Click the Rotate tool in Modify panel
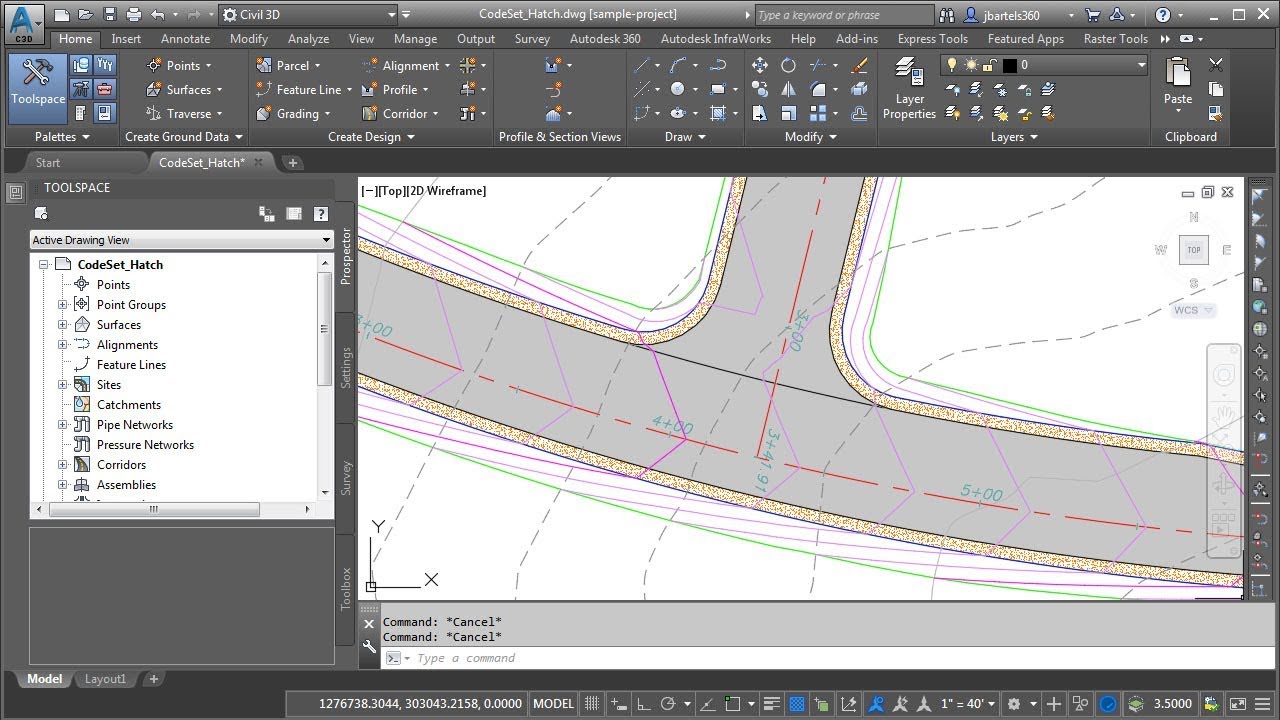This screenshot has height=720, width=1280. click(x=788, y=65)
